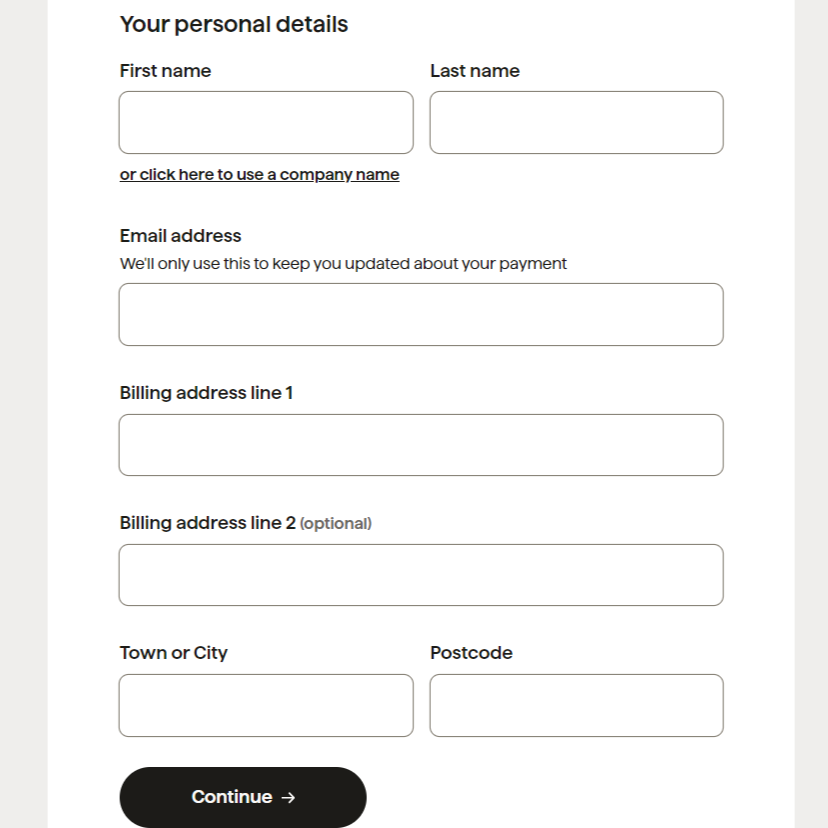This screenshot has height=828, width=828.
Task: Click the "Your personal details" heading
Action: 234,24
